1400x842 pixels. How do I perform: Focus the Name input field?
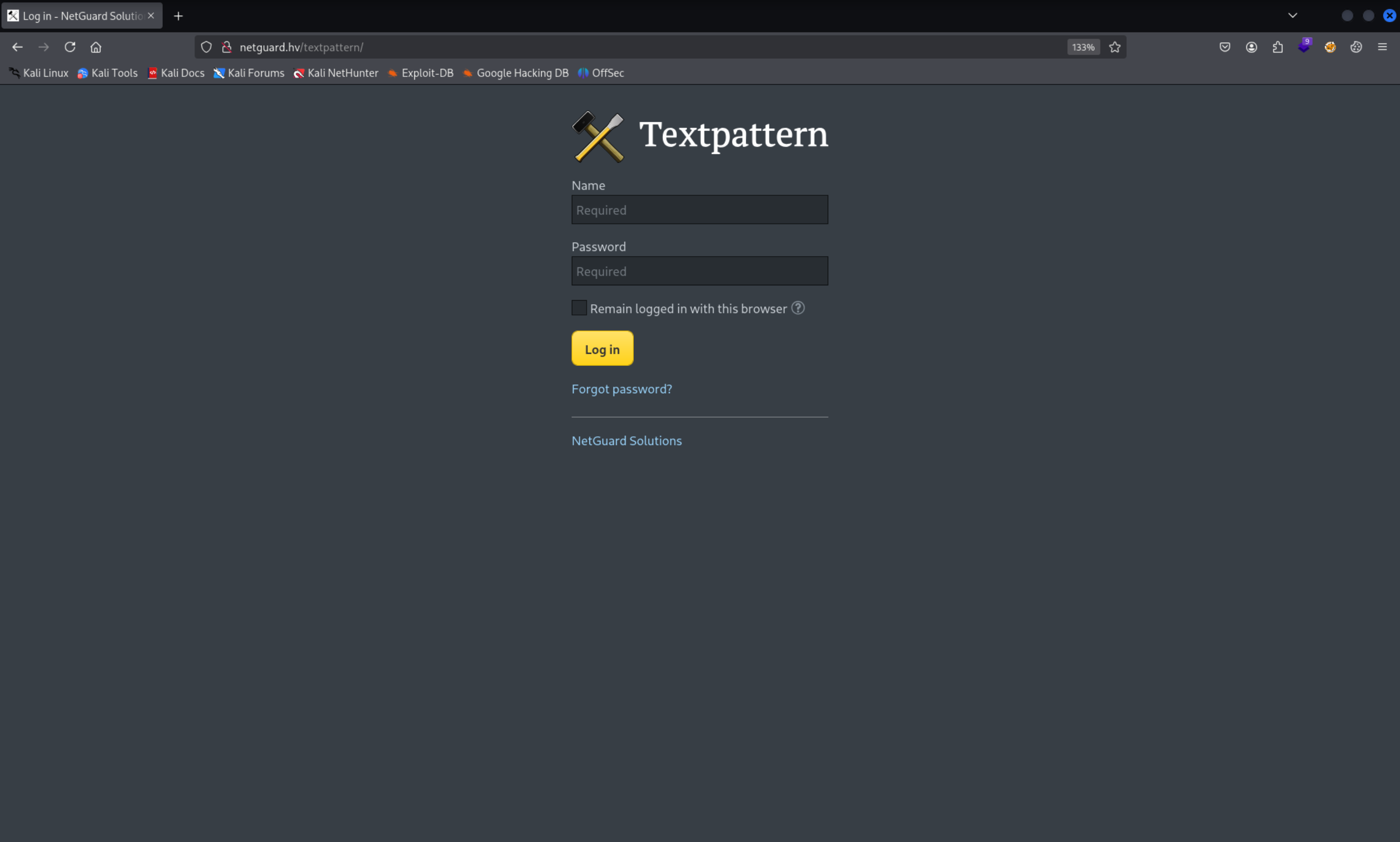700,209
